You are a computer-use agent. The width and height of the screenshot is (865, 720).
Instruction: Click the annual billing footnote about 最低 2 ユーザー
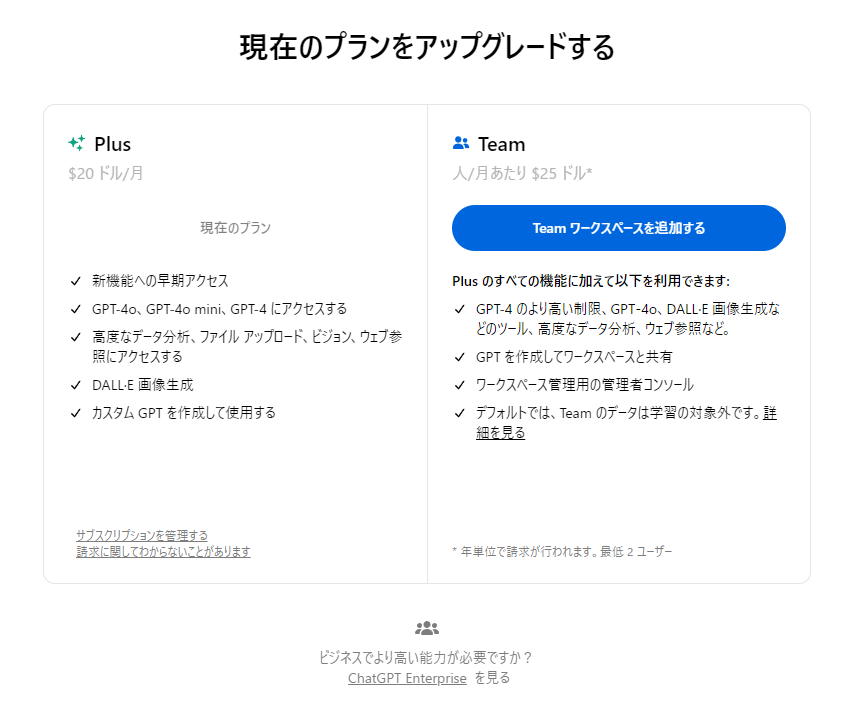(562, 551)
